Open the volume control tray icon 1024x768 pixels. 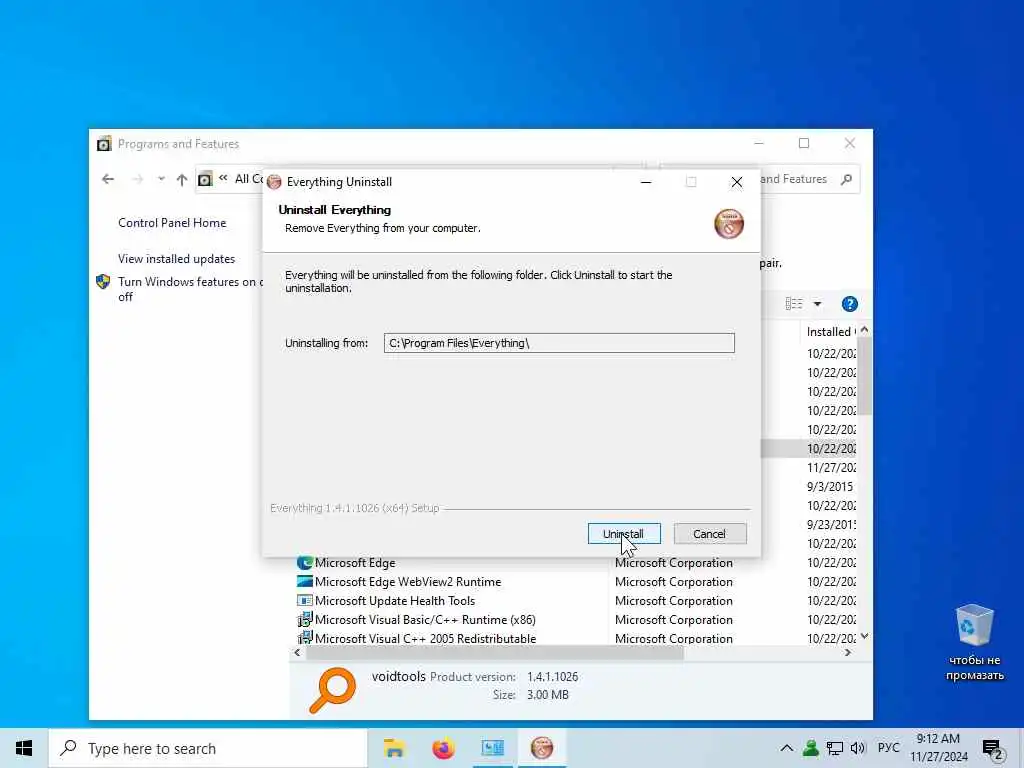857,748
